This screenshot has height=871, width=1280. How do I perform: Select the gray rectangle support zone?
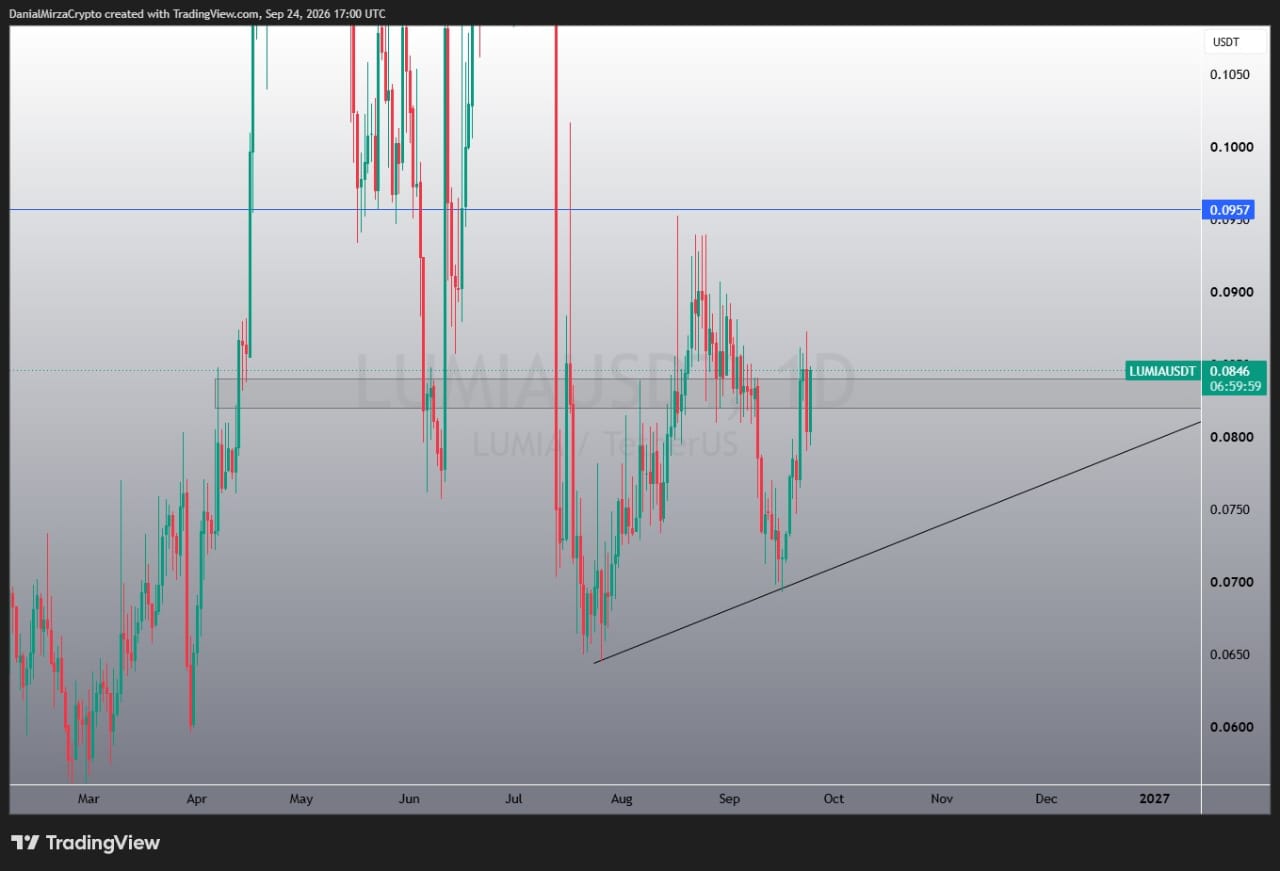pyautogui.click(x=708, y=393)
